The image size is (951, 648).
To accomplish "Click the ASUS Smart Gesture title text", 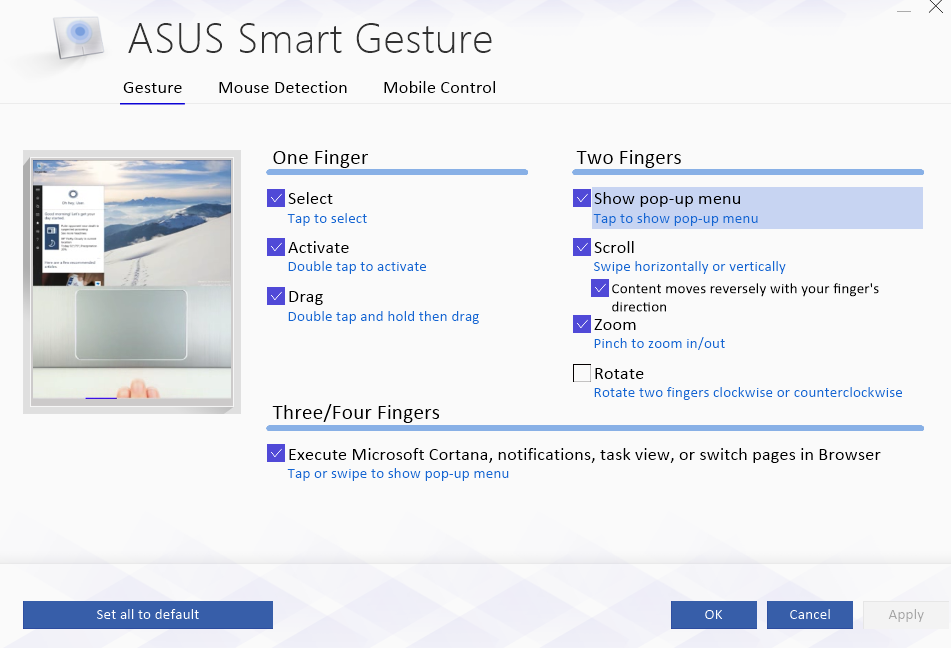I will coord(311,39).
